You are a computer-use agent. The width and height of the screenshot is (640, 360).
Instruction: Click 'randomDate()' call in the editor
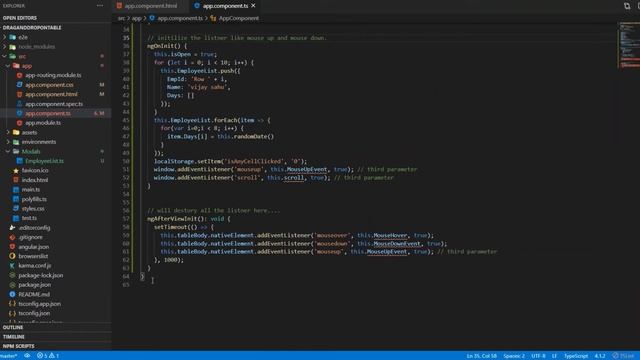point(254,137)
